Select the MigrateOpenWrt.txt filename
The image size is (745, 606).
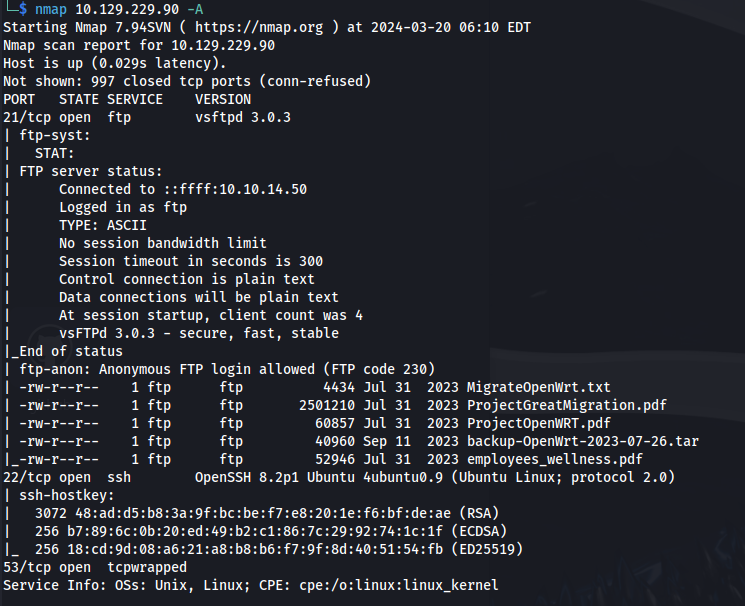[538, 387]
